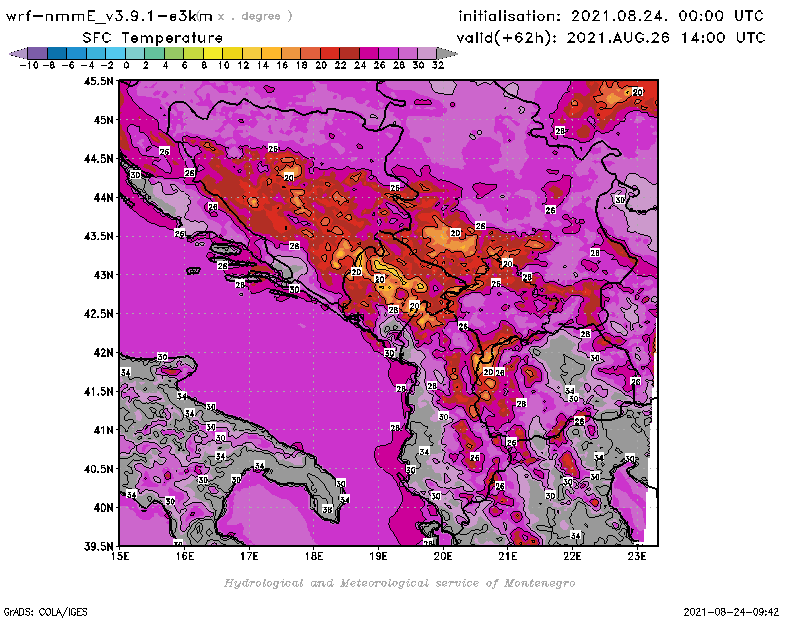The height and width of the screenshot is (618, 800).
Task: Click the 44N latitude axis label
Action: click(x=103, y=197)
